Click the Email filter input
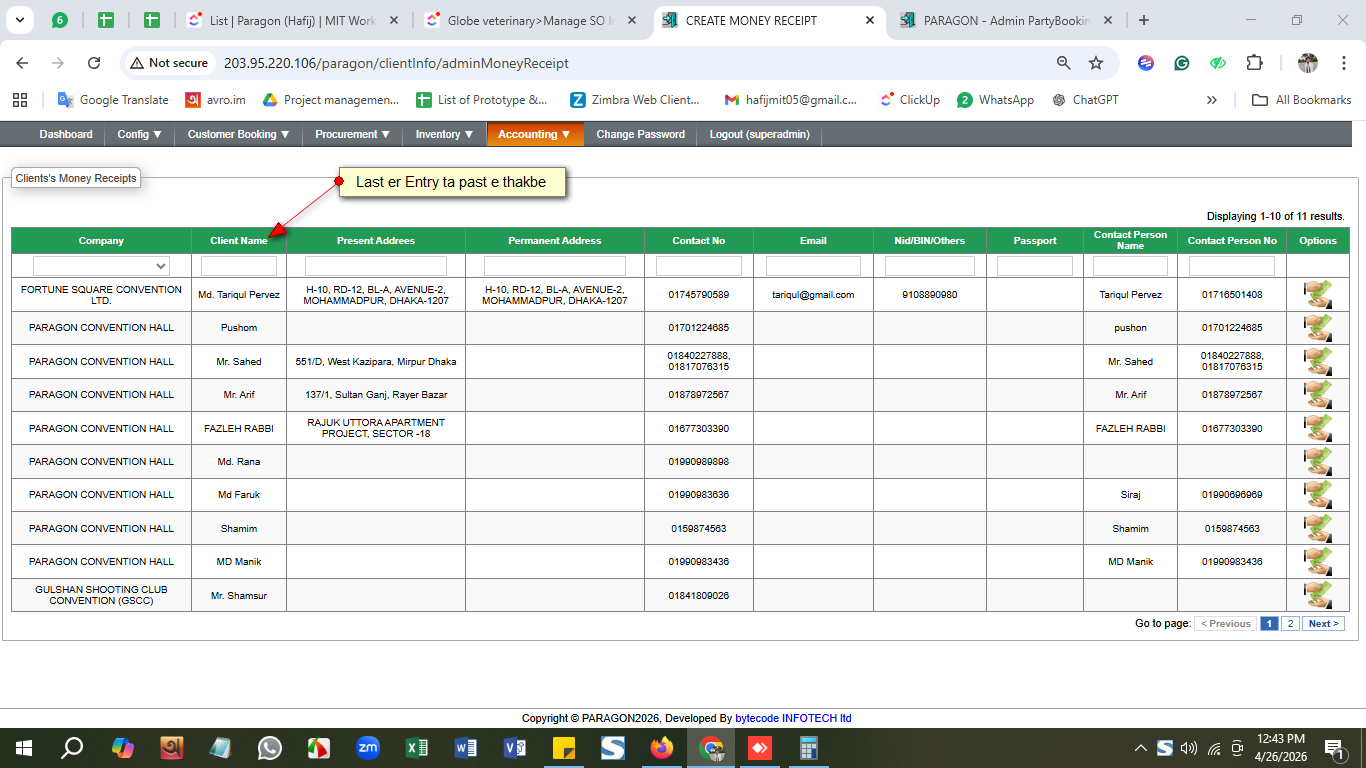 coord(813,266)
